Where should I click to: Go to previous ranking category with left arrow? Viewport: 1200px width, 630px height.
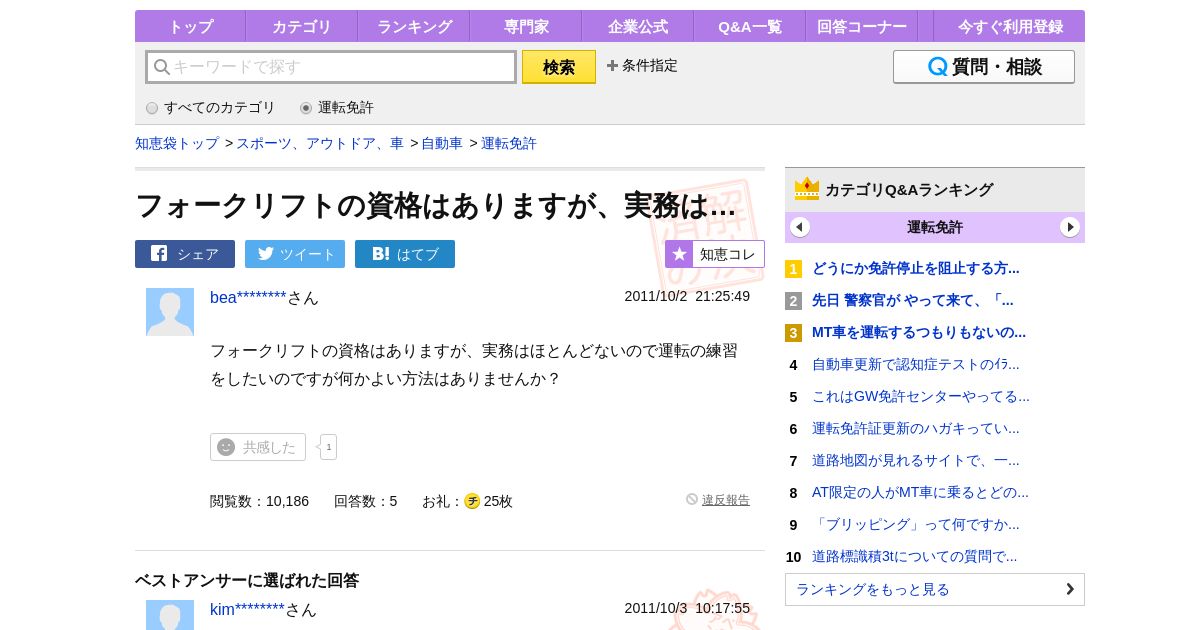(800, 227)
